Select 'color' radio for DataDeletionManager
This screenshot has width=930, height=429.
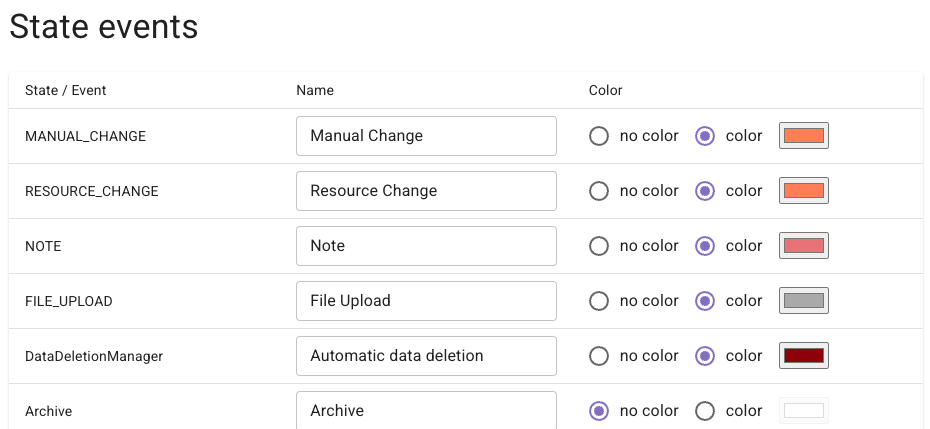(x=705, y=356)
